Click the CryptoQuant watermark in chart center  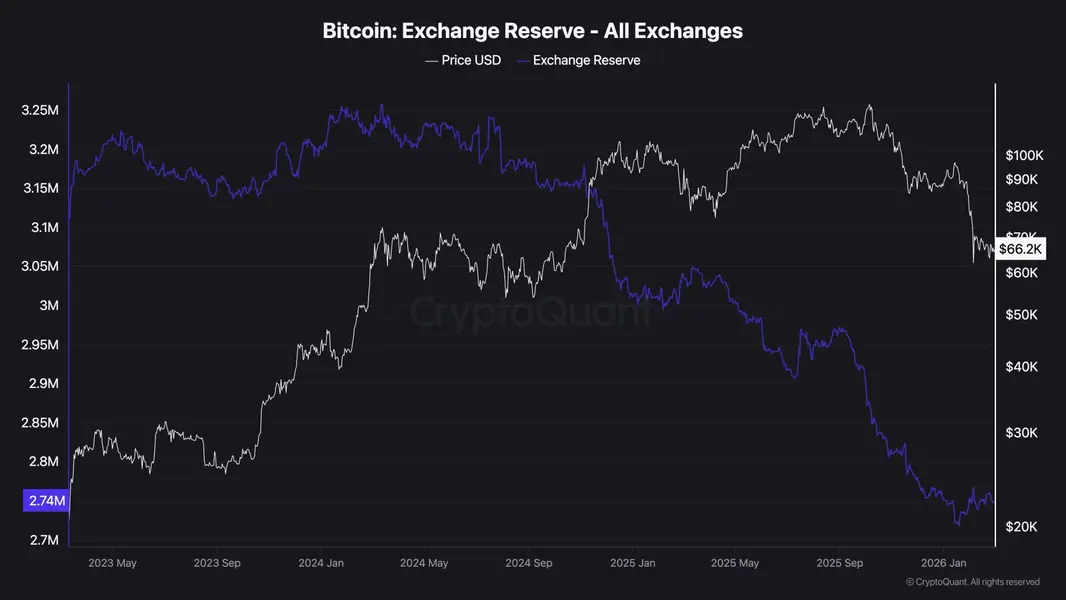click(530, 312)
